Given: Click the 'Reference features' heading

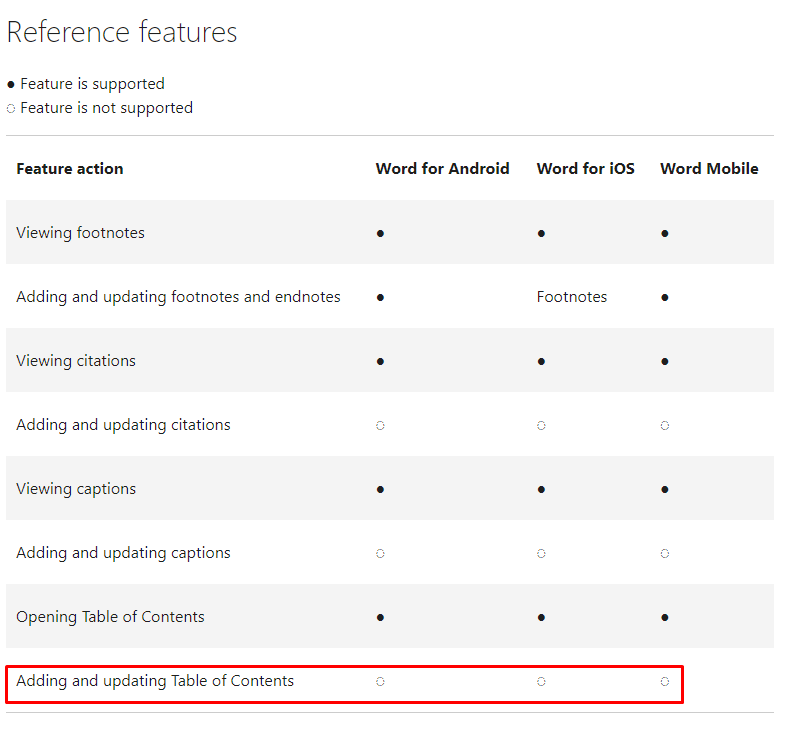Looking at the screenshot, I should [x=122, y=32].
